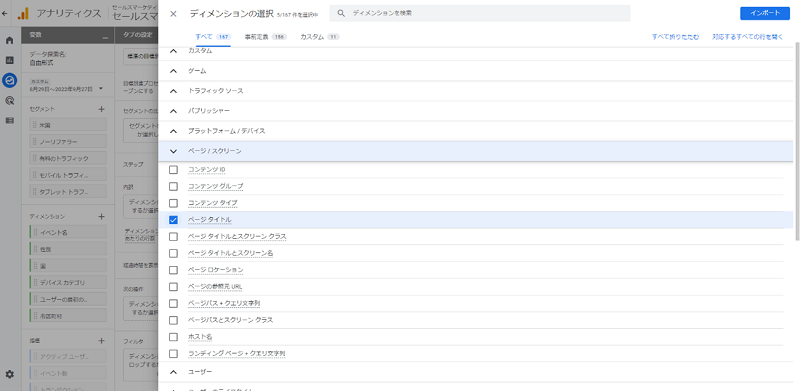Check the ホスト名 checkbox
This screenshot has width=800, height=391.
click(173, 337)
